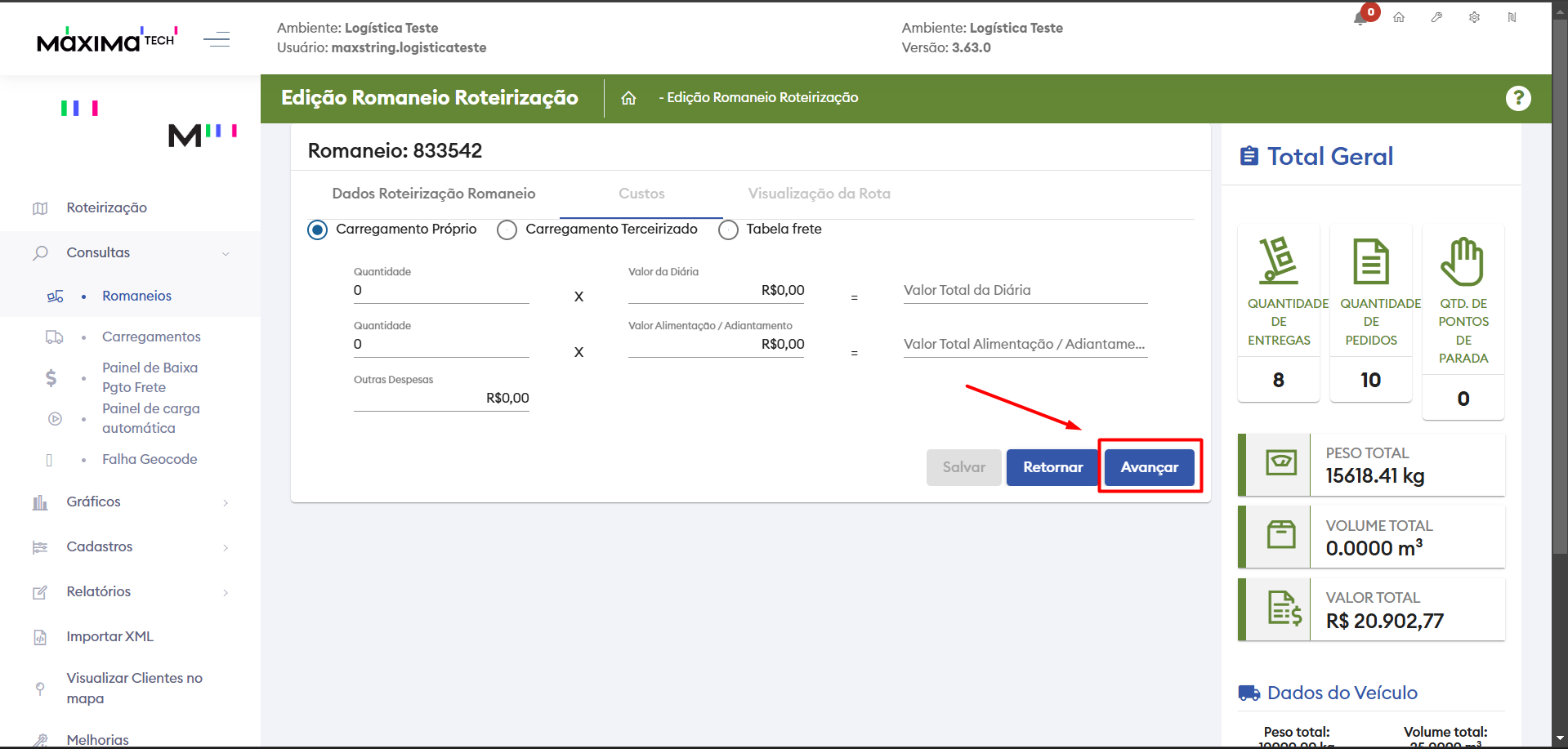Click the vertical page scrollbar
Image resolution: width=1568 pixels, height=749 pixels.
pyautogui.click(x=1559, y=327)
